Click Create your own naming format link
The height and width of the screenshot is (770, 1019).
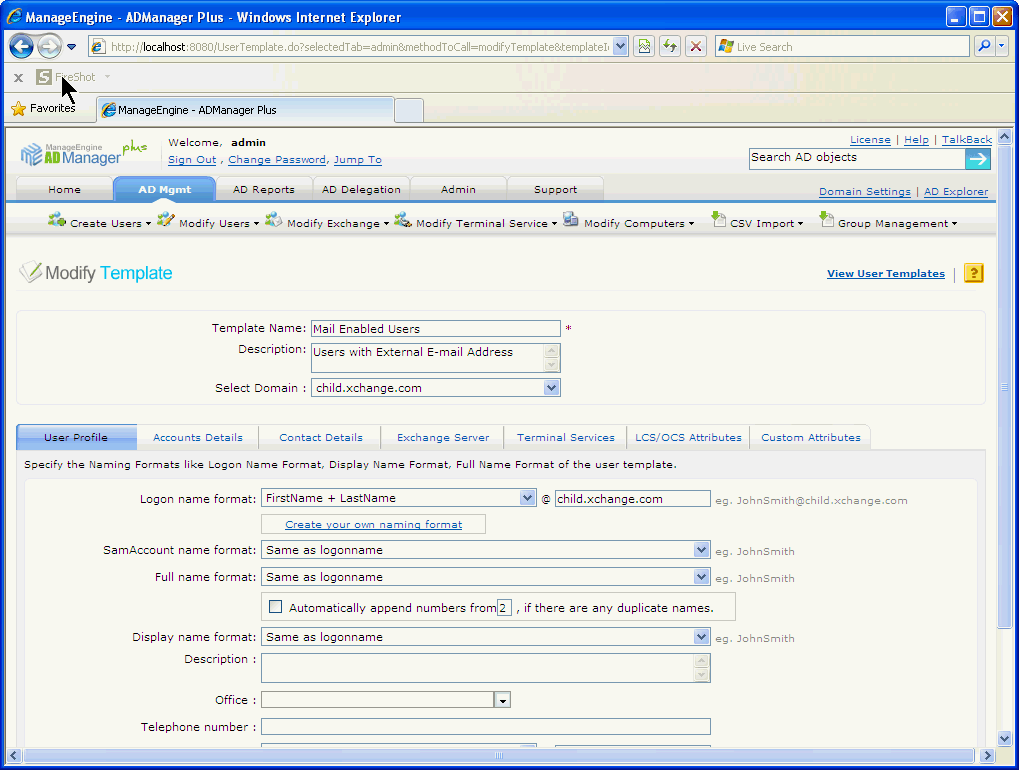coord(374,524)
